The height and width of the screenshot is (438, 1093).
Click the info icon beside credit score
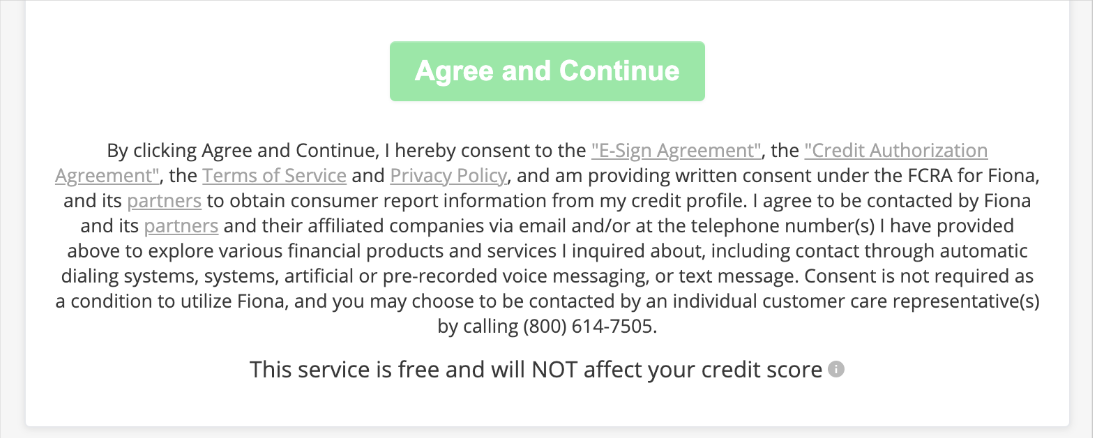coord(837,370)
